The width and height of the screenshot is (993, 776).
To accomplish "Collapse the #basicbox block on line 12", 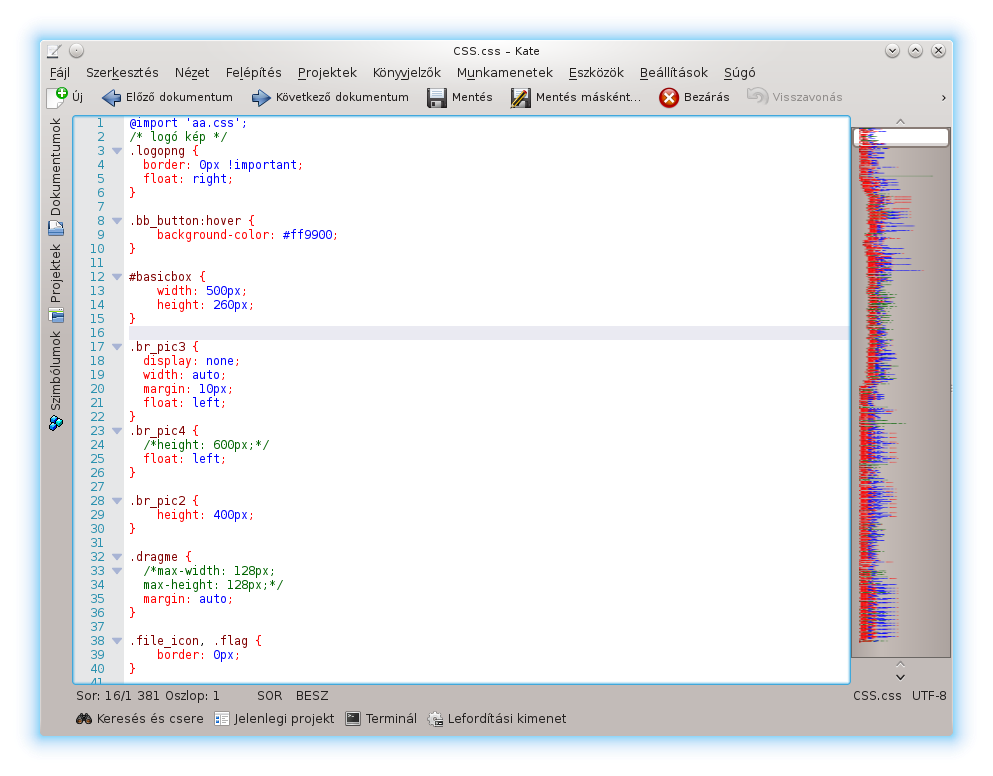I will coord(117,277).
